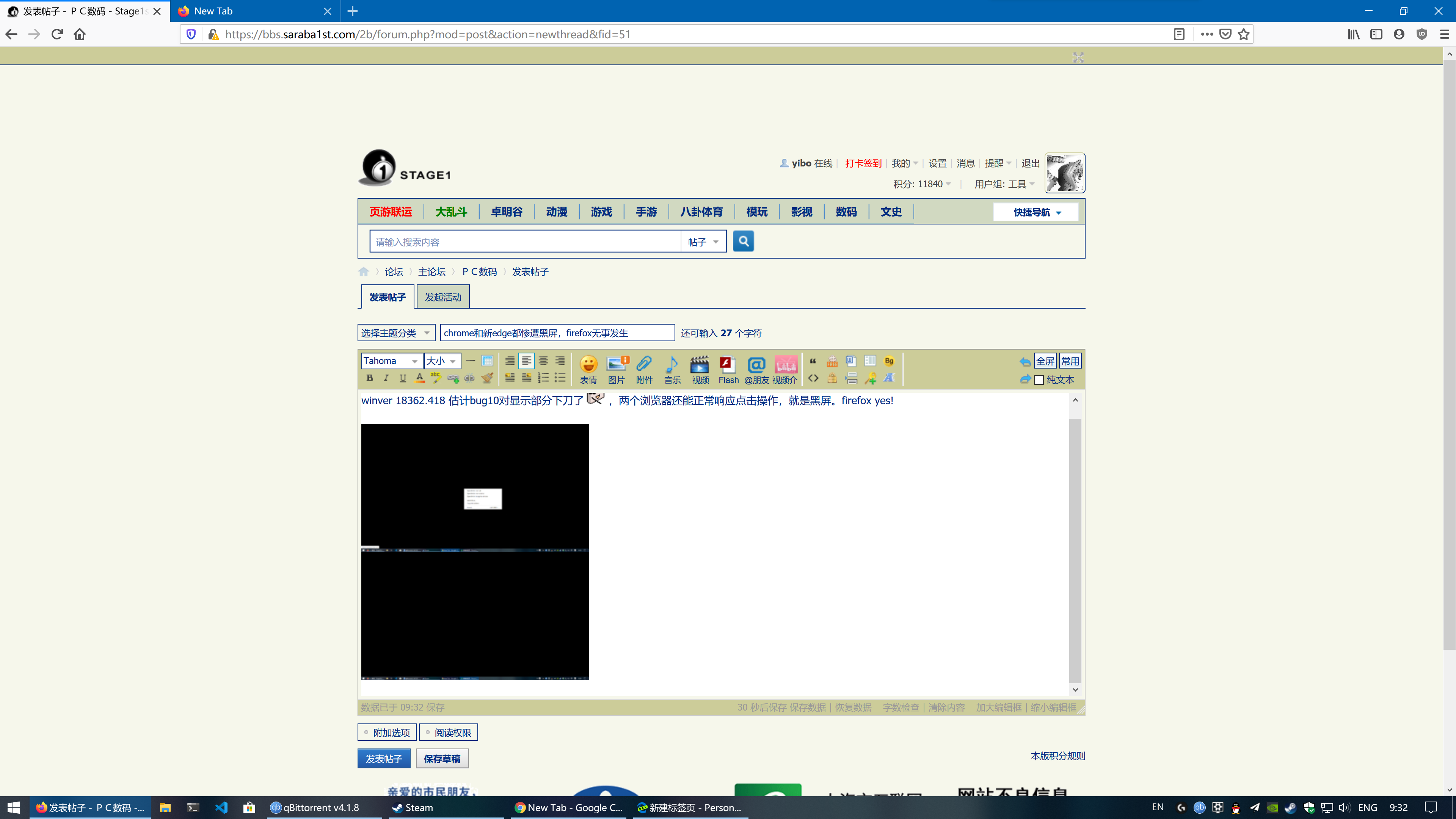1456x819 pixels.
Task: Expand the 选择主题分类 subject dropdown
Action: [395, 332]
